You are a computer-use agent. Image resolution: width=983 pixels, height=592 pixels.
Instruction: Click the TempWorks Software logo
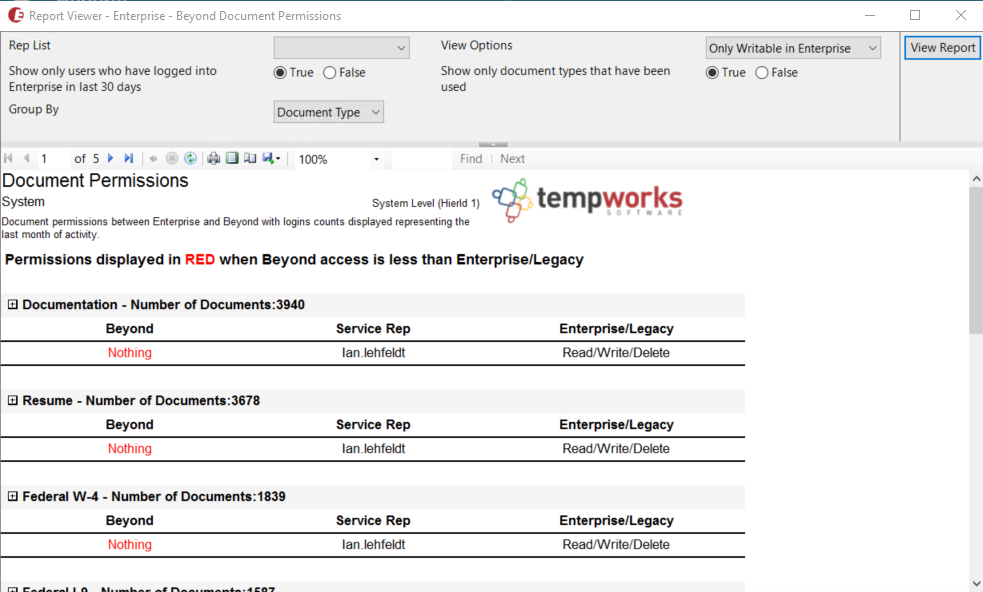(587, 200)
